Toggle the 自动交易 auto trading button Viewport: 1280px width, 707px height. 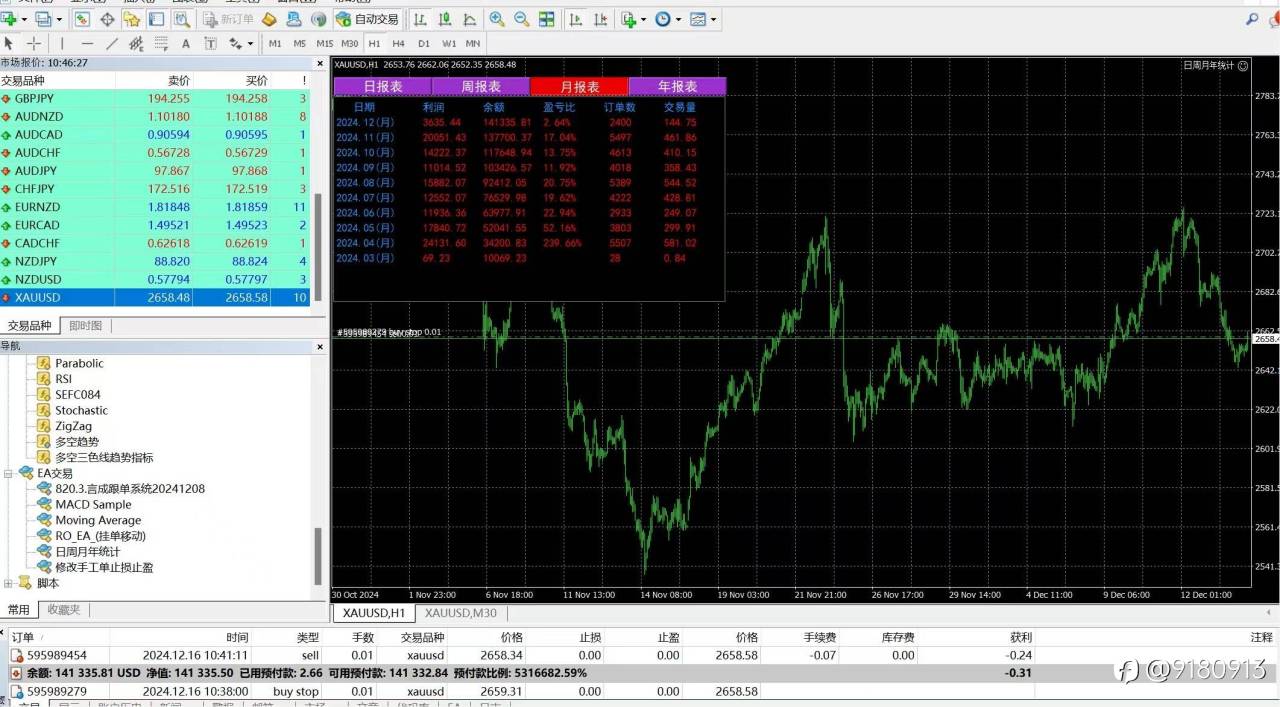tap(368, 19)
